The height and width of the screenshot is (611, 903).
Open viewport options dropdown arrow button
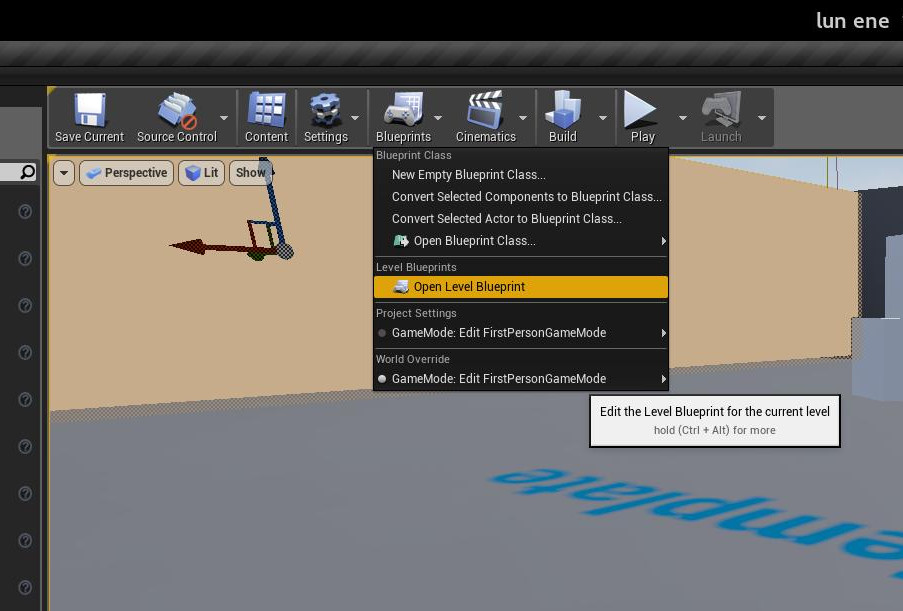pyautogui.click(x=64, y=173)
